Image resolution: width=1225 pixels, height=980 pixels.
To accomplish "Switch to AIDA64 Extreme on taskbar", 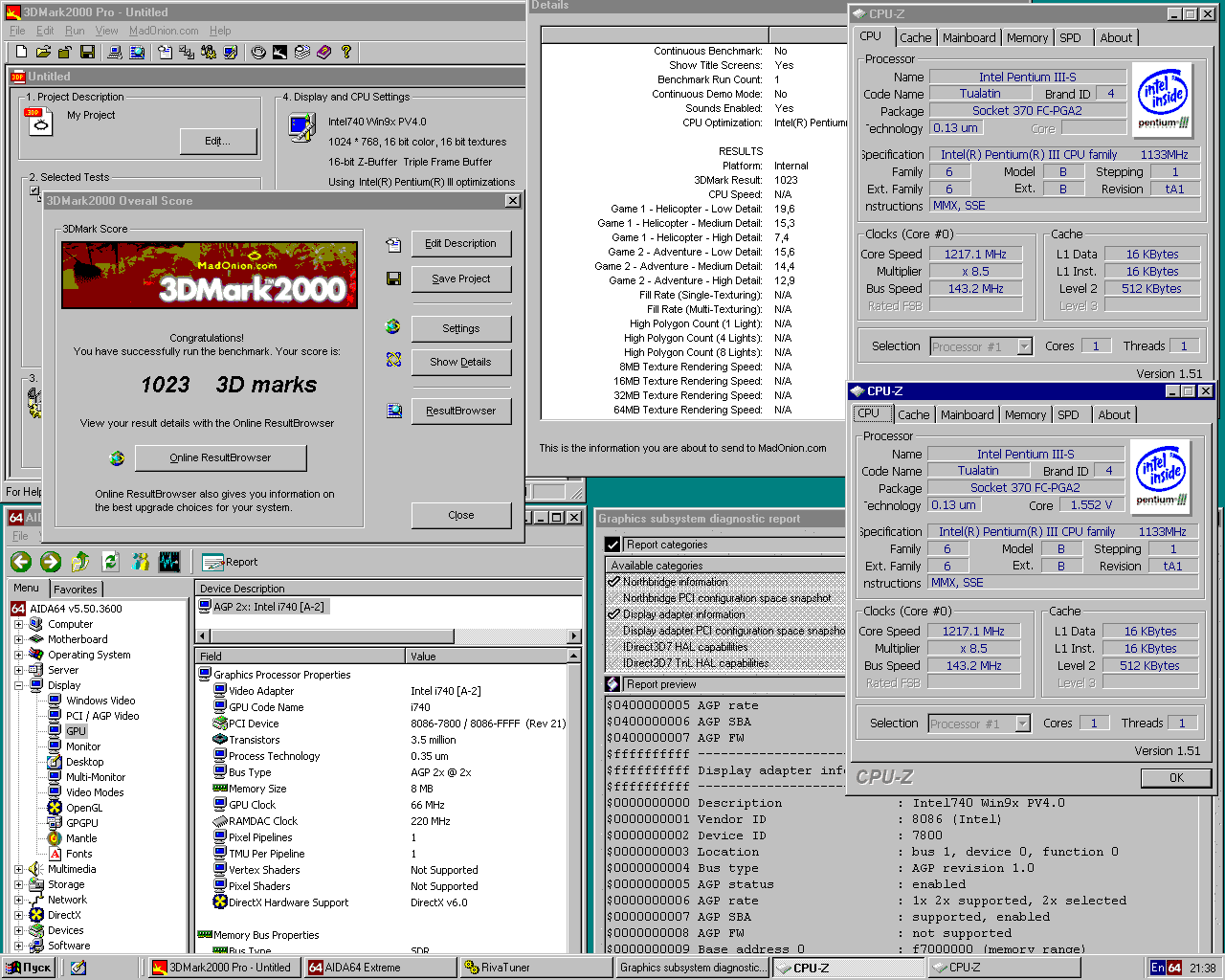I will 380,968.
